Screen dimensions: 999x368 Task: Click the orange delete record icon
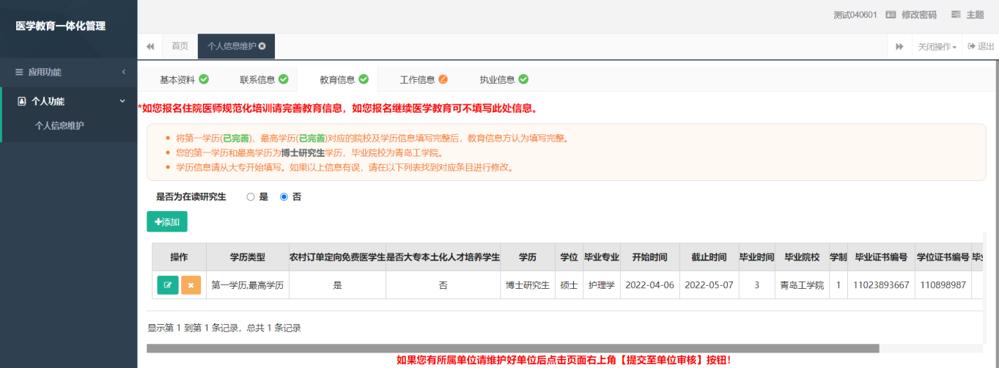coord(191,285)
